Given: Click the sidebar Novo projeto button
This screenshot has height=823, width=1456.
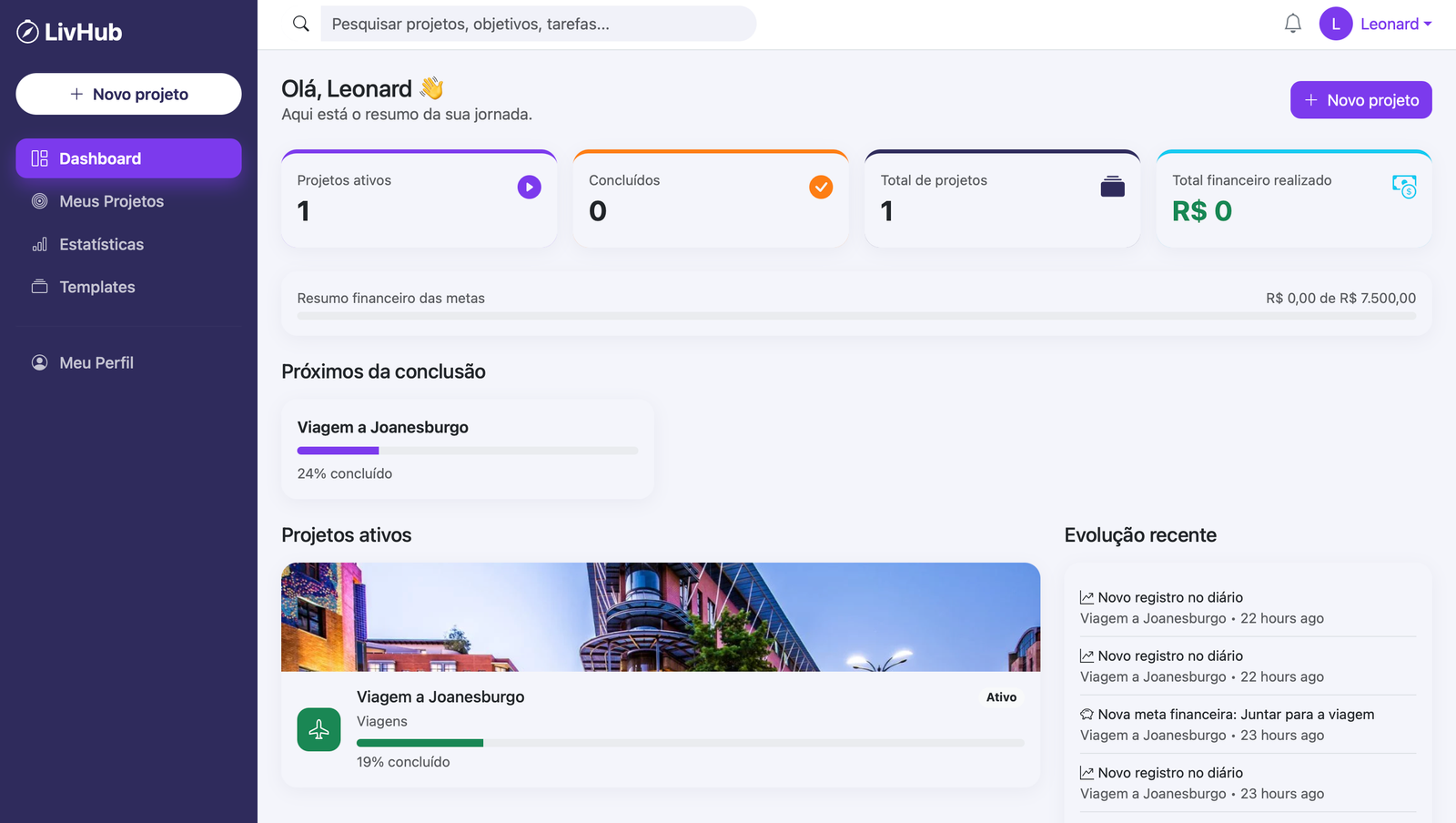Looking at the screenshot, I should 128,94.
